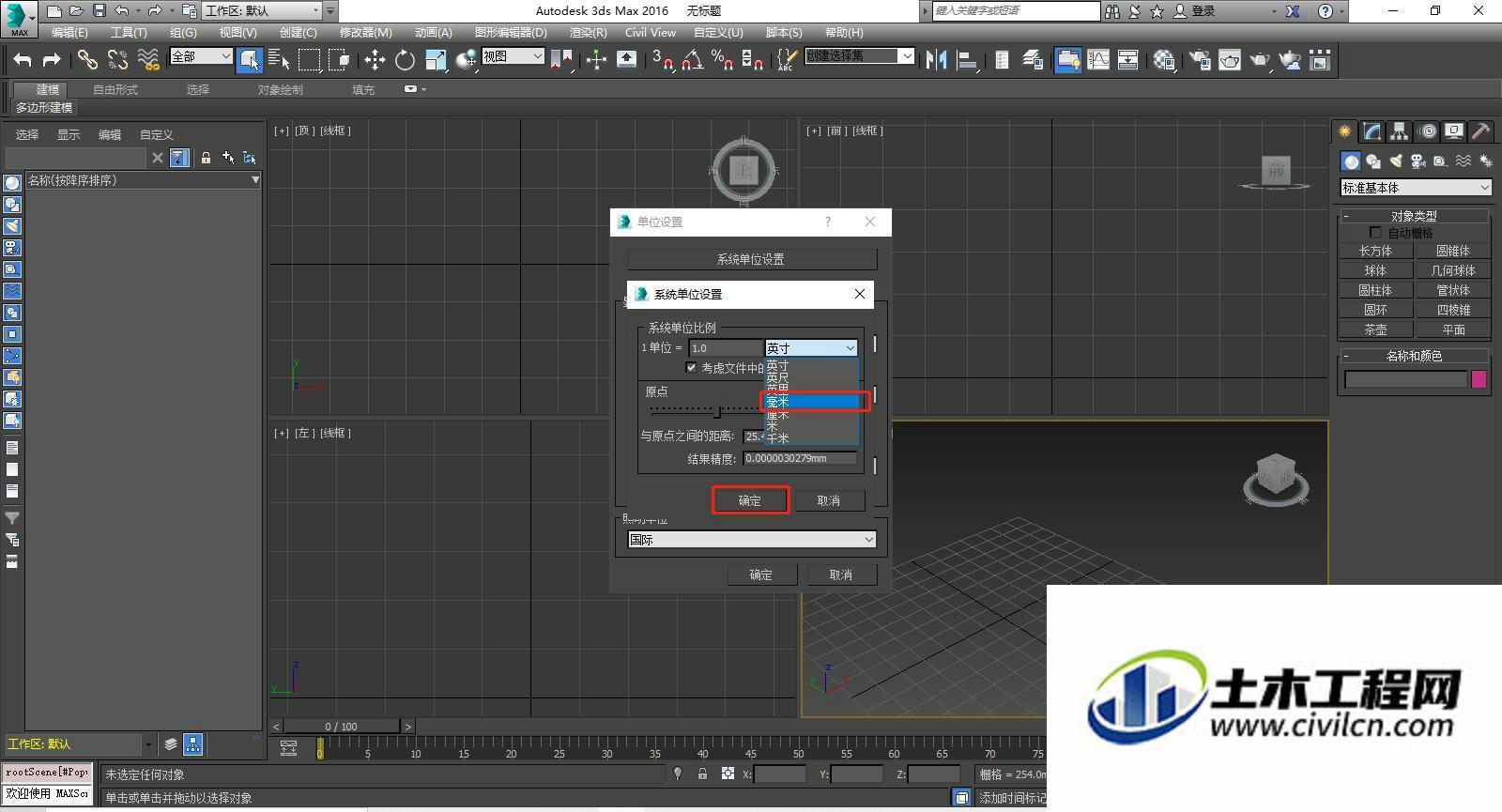Image resolution: width=1502 pixels, height=812 pixels.
Task: Activate the Select and Scale tool
Action: 436,60
